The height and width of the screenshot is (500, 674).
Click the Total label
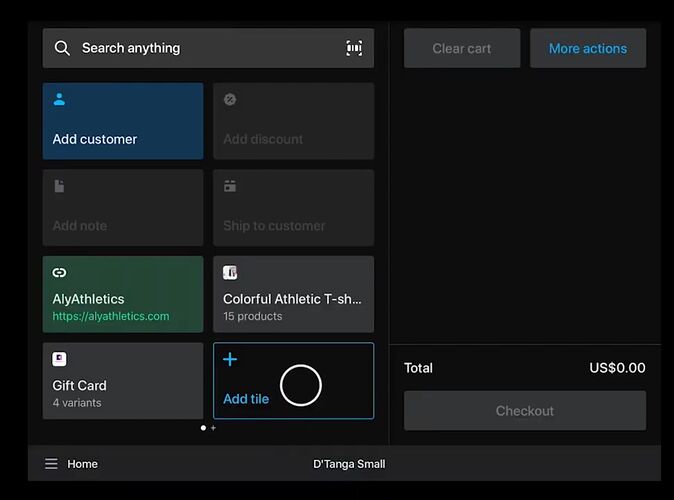[x=418, y=368]
